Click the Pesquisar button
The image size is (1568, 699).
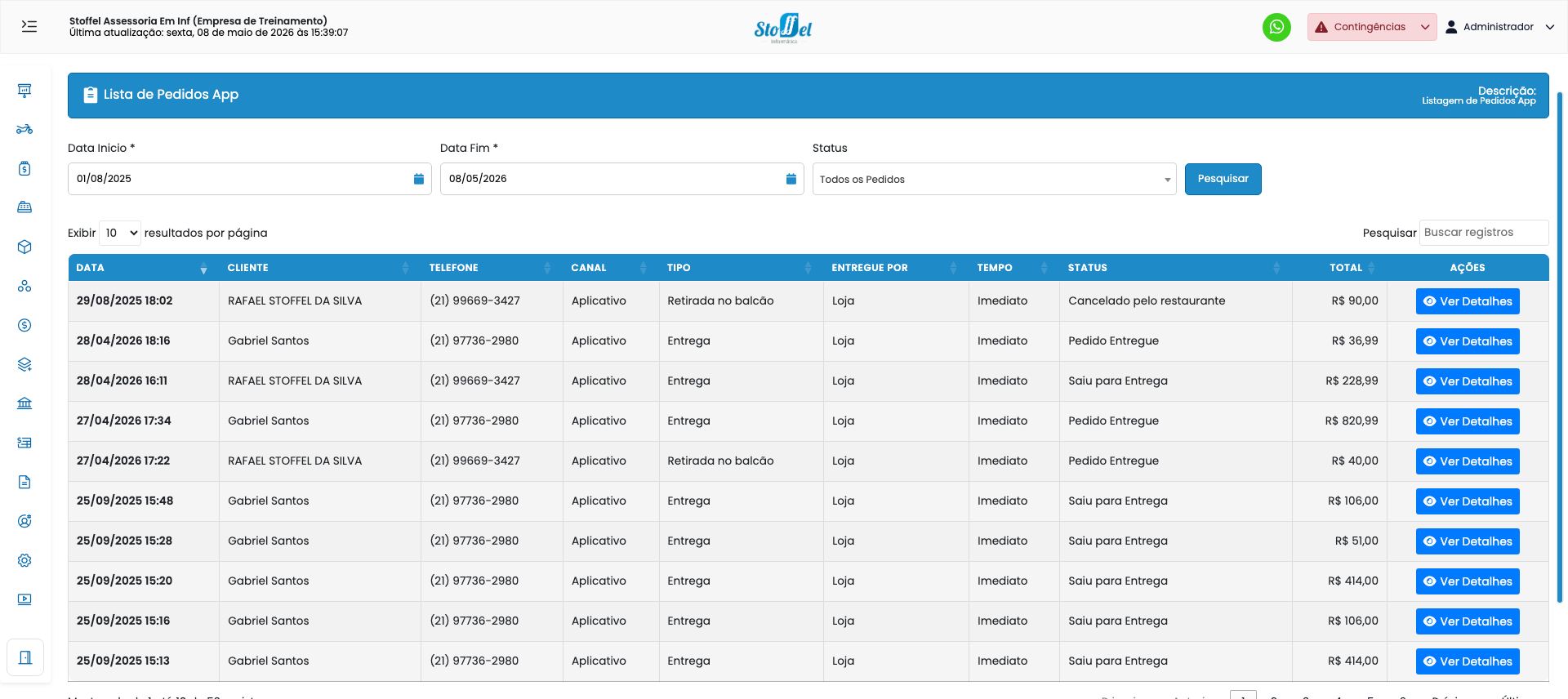tap(1223, 179)
